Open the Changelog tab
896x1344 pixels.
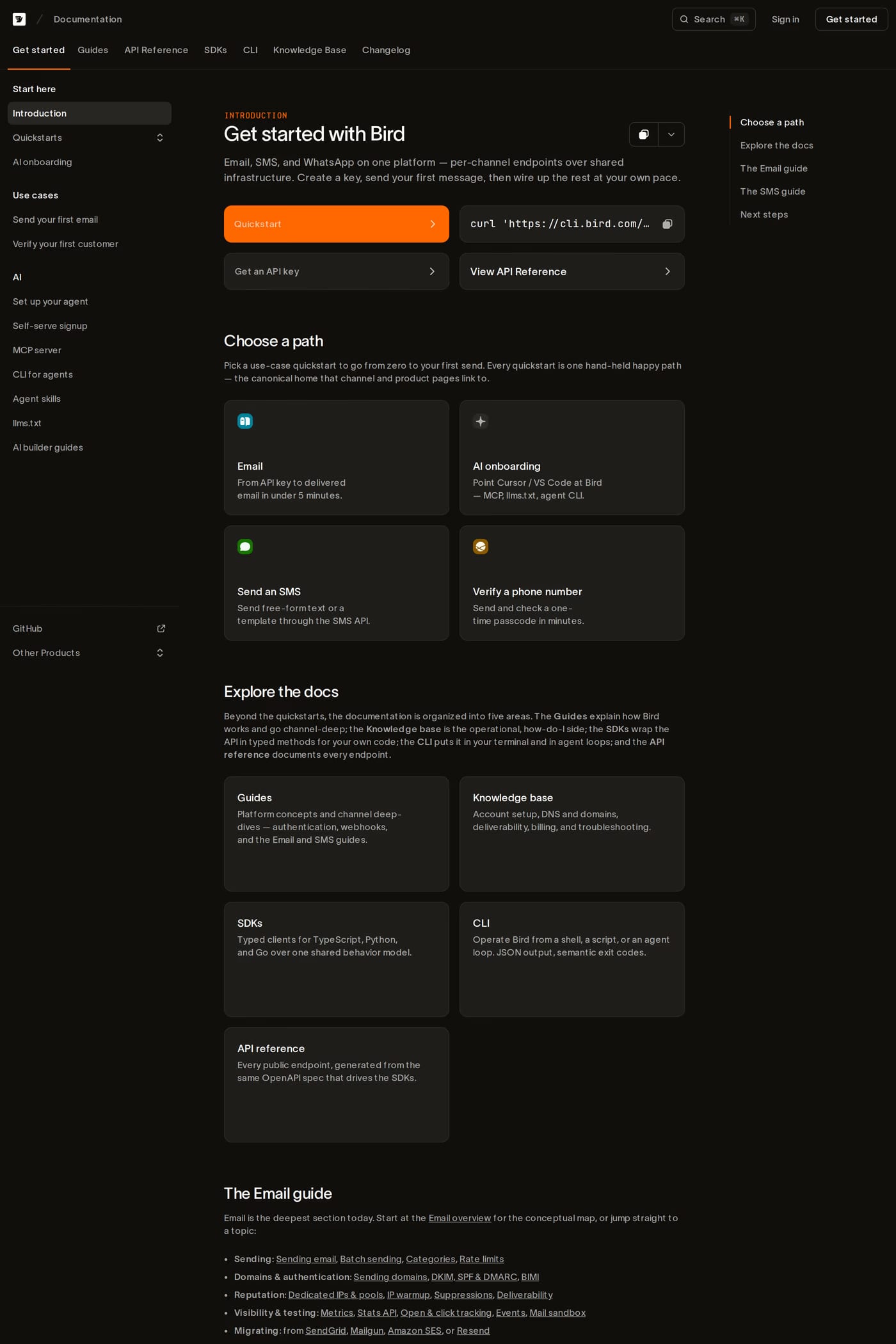(386, 50)
